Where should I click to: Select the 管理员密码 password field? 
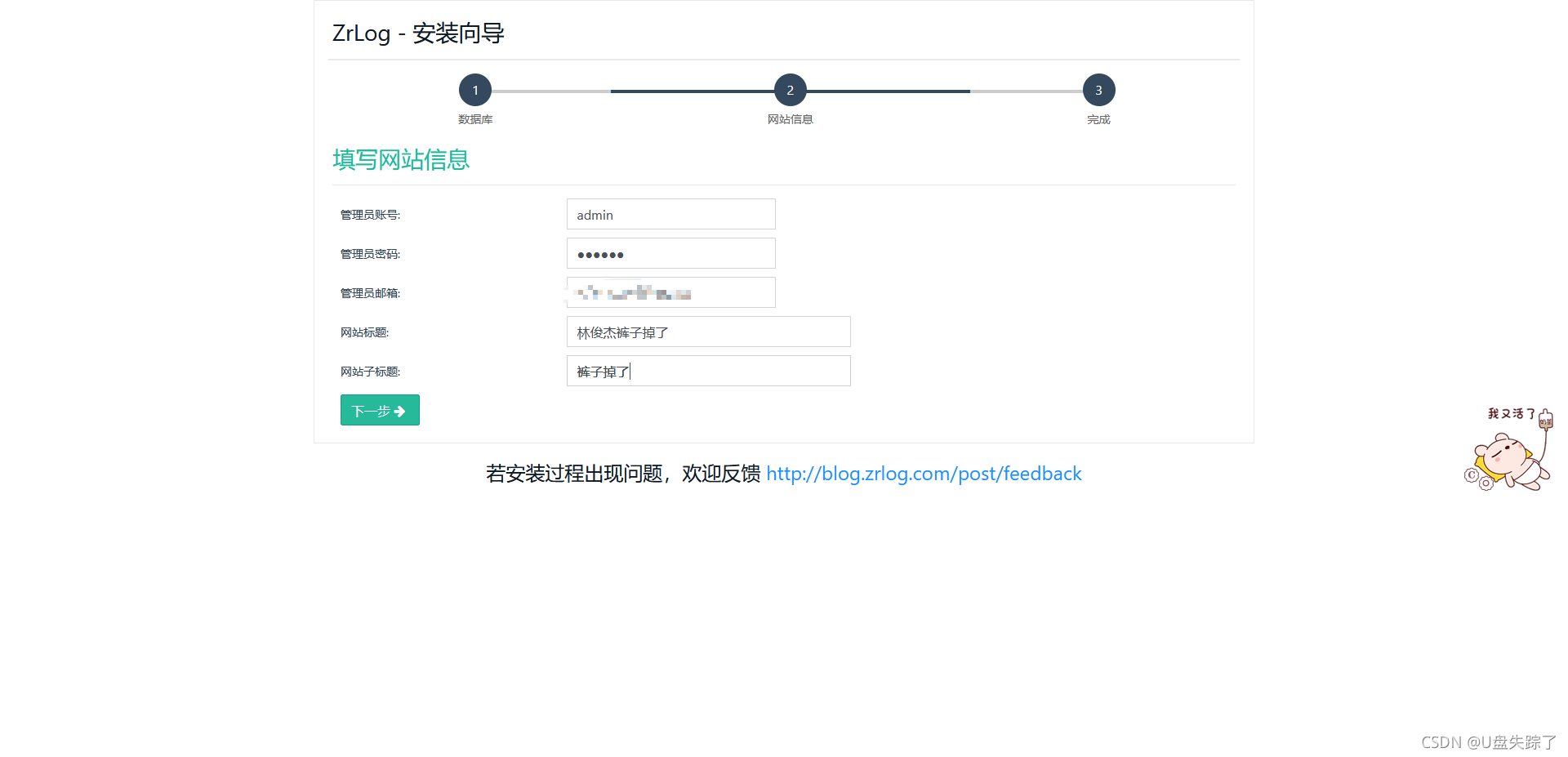coord(670,253)
